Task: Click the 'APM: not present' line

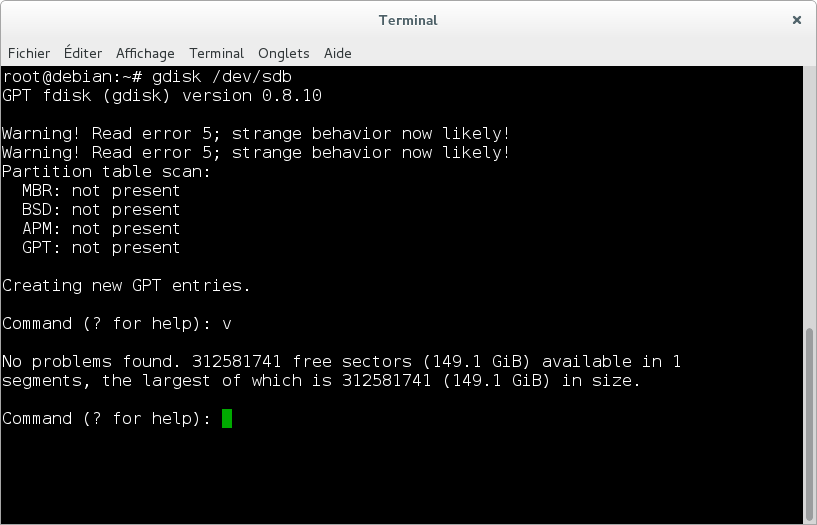Action: click(101, 229)
